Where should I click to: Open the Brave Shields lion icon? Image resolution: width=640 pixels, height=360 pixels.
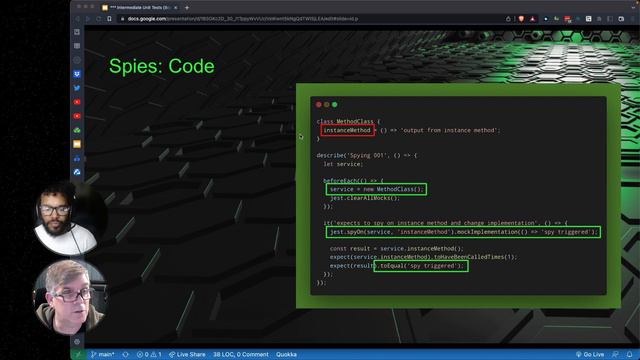[521, 19]
